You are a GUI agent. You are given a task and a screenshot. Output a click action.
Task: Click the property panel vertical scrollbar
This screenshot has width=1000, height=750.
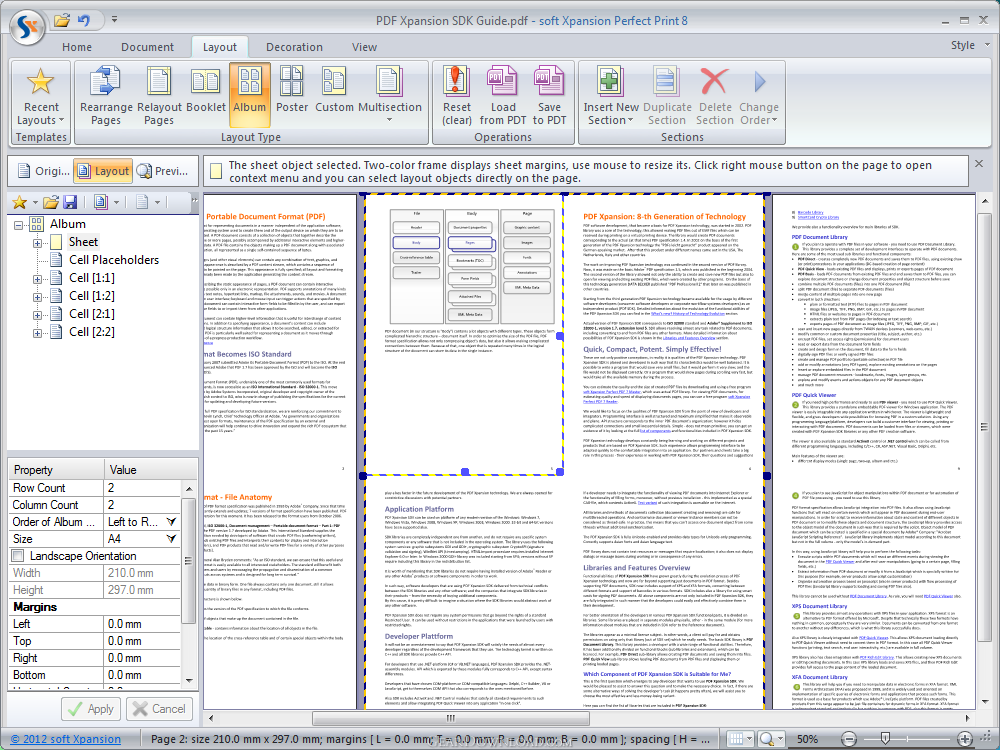click(x=188, y=561)
